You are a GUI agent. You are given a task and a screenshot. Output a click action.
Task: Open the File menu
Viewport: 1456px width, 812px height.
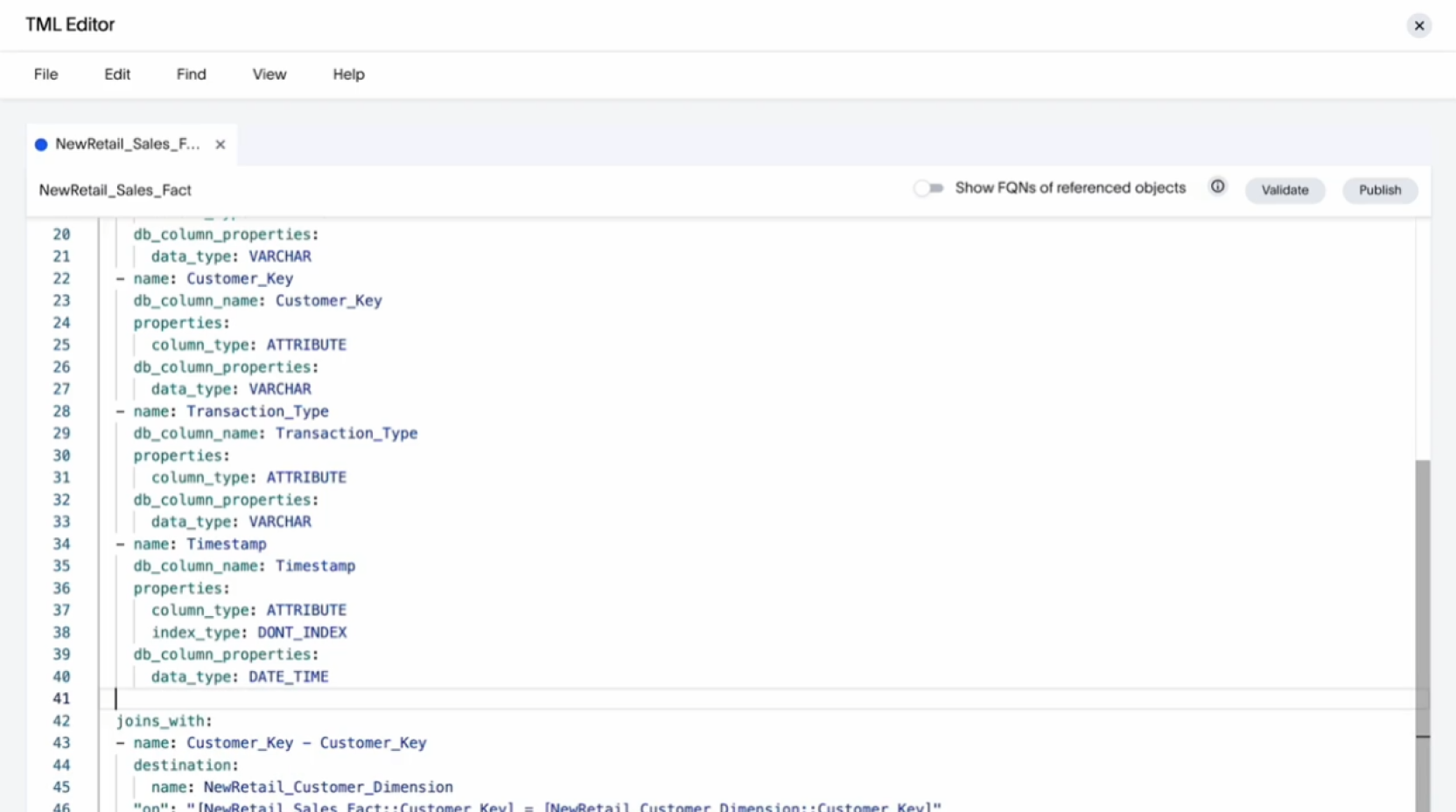pos(45,74)
